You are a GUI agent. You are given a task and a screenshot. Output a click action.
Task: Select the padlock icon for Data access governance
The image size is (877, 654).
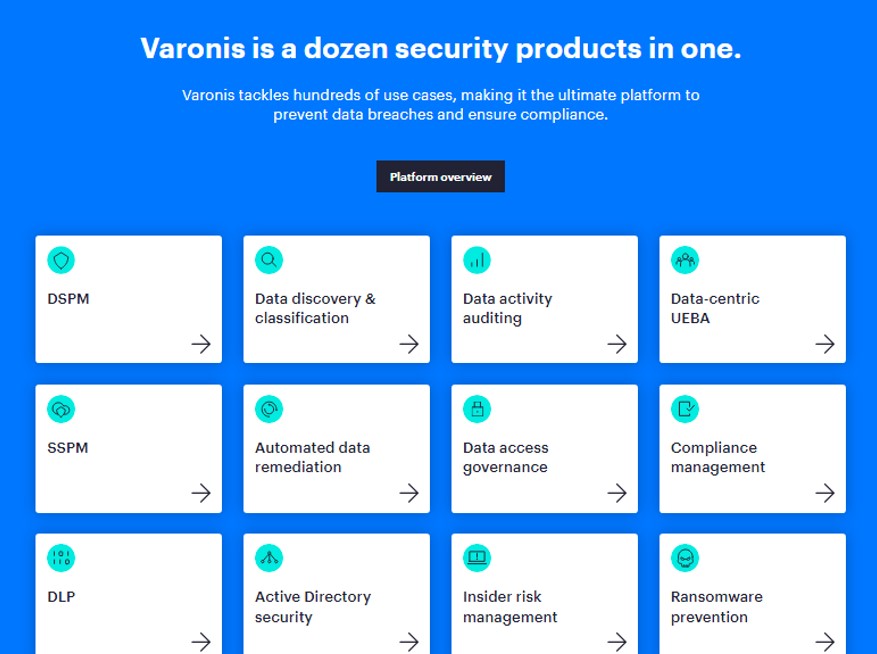click(x=477, y=410)
